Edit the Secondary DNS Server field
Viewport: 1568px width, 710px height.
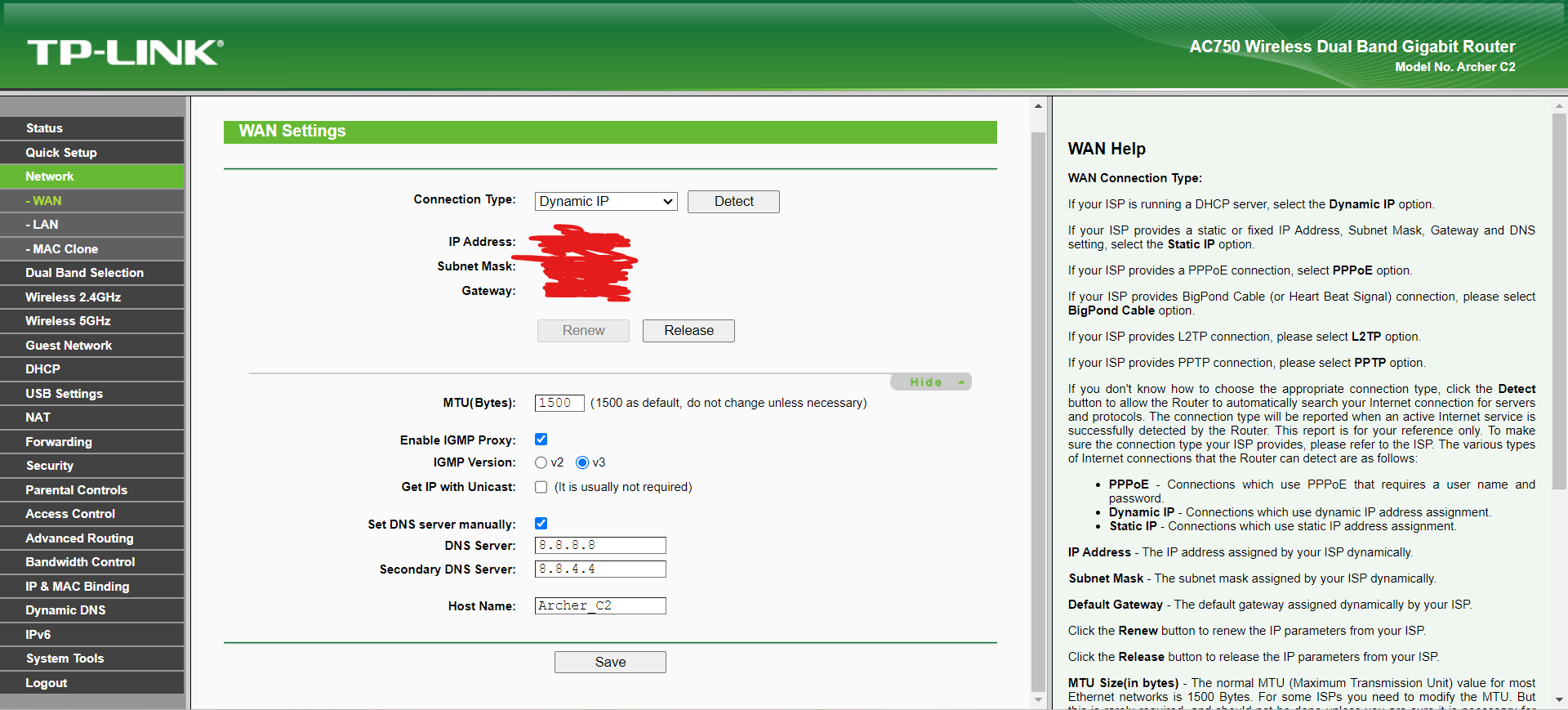[600, 569]
